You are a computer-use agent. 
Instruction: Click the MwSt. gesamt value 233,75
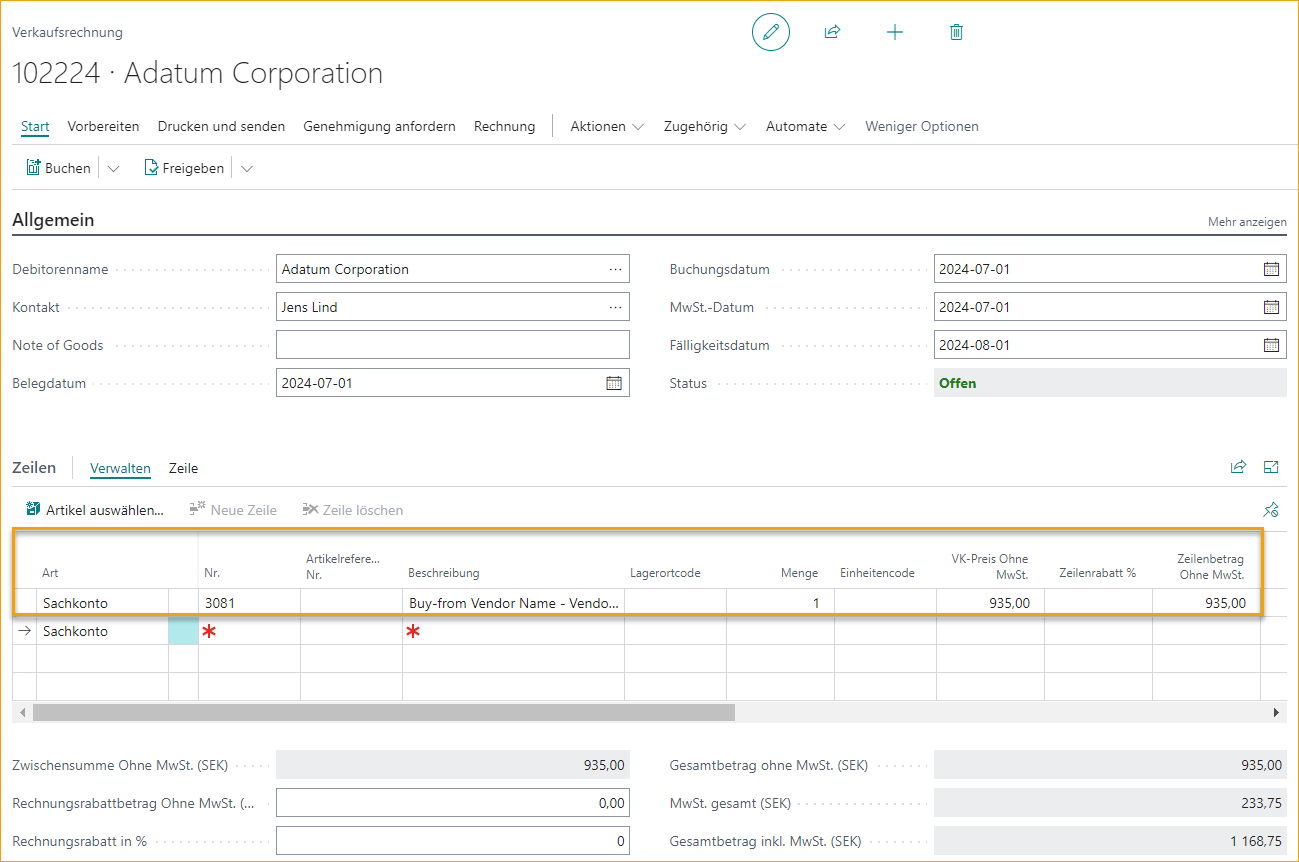pyautogui.click(x=1110, y=803)
